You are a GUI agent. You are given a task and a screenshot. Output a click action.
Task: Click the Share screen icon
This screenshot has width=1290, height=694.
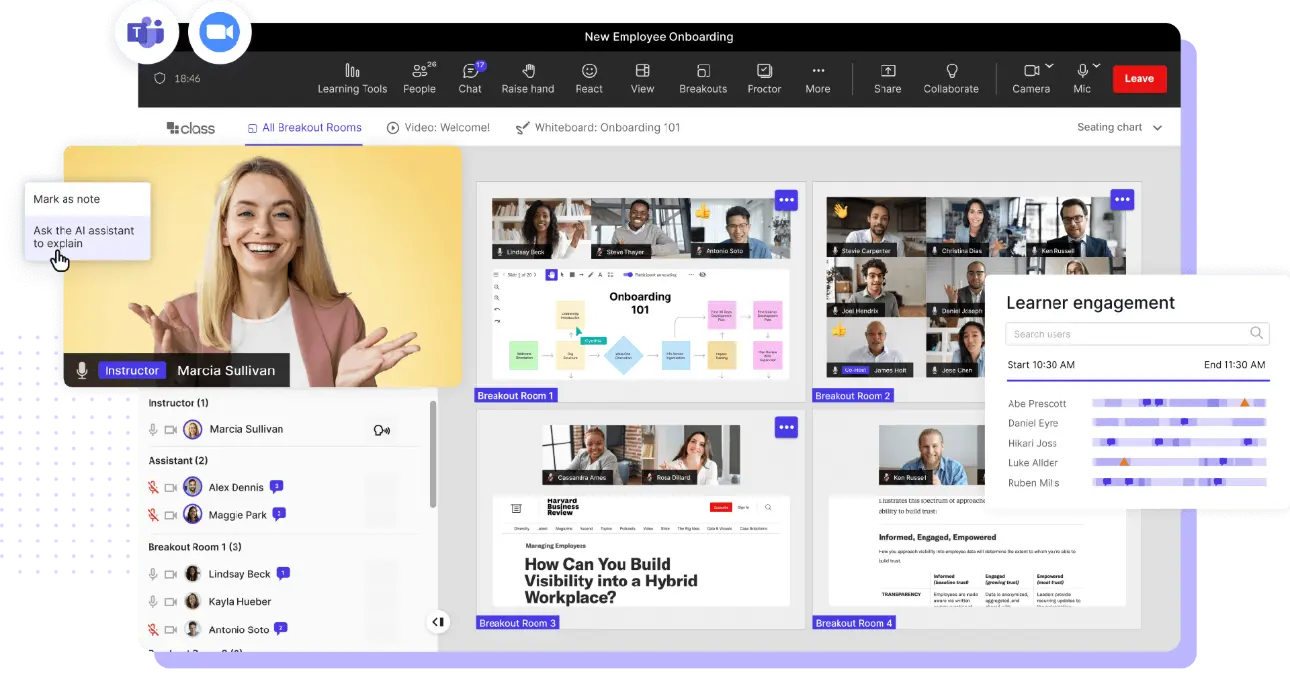(x=887, y=72)
